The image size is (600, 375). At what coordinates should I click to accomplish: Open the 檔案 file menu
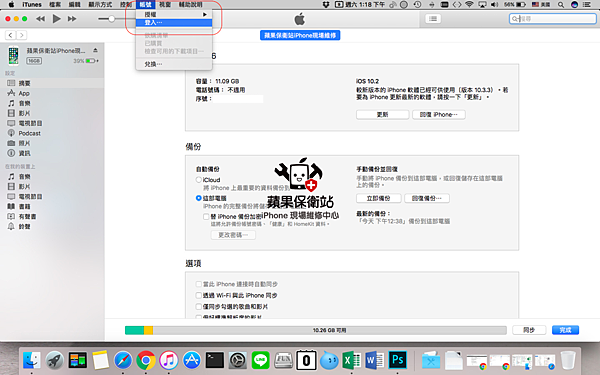point(55,5)
